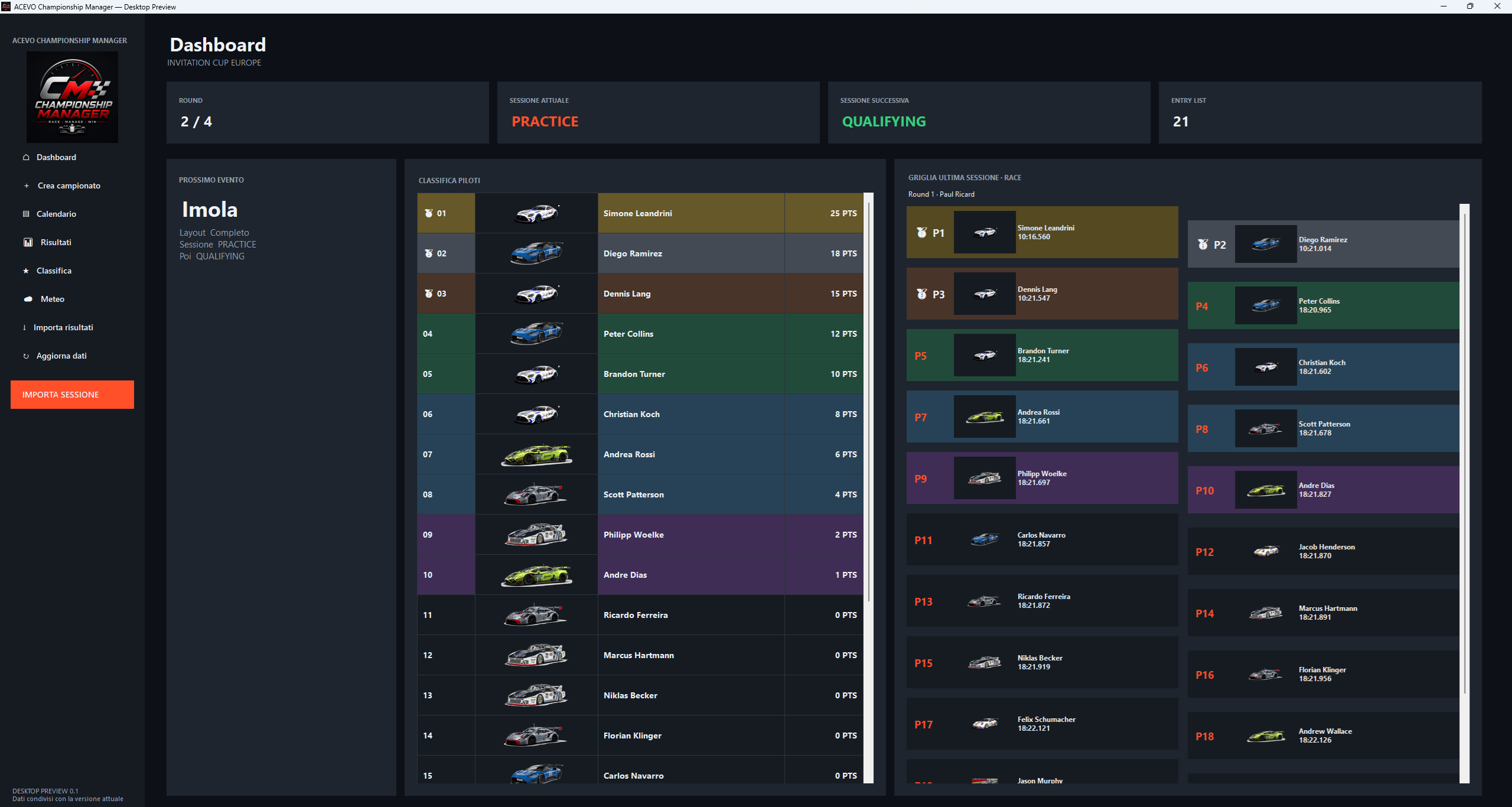1512x807 pixels.
Task: Click the Aggiorna dati refresh icon
Action: 26,356
